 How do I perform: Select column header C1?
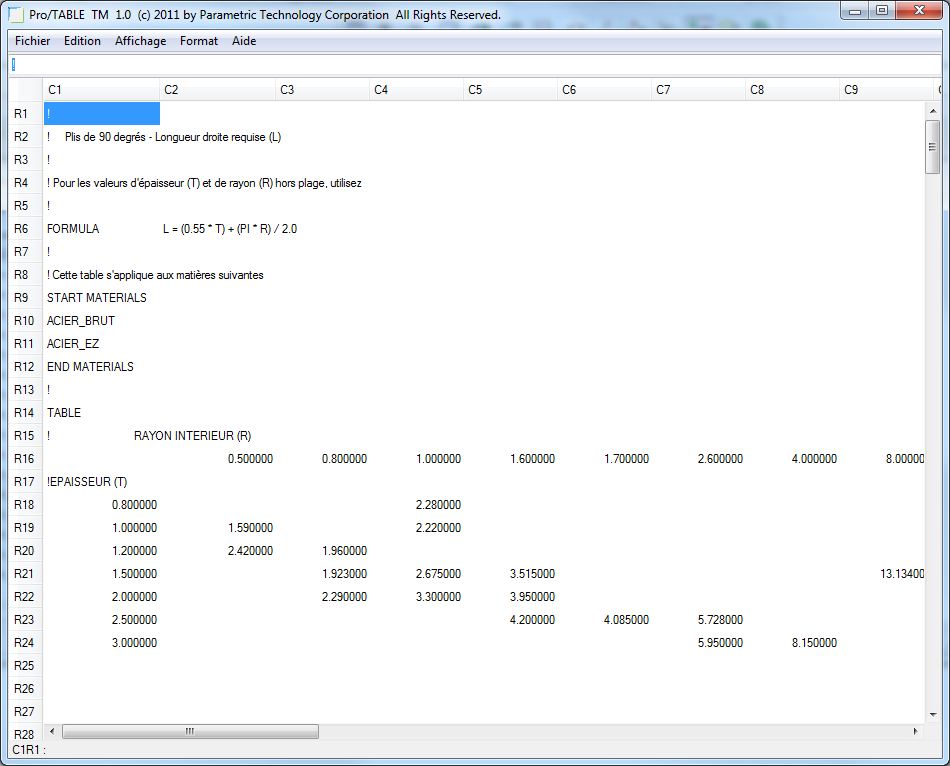(x=101, y=90)
